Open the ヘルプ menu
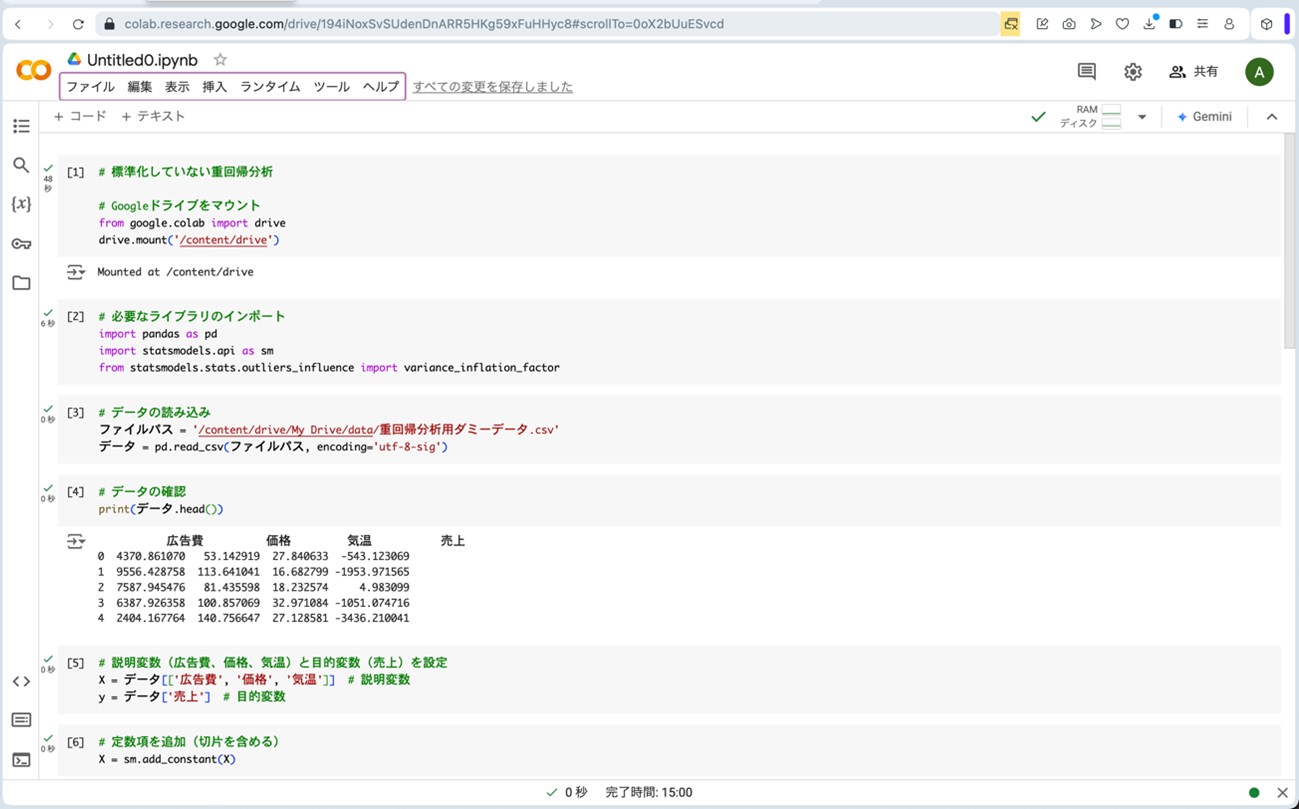 coord(381,87)
